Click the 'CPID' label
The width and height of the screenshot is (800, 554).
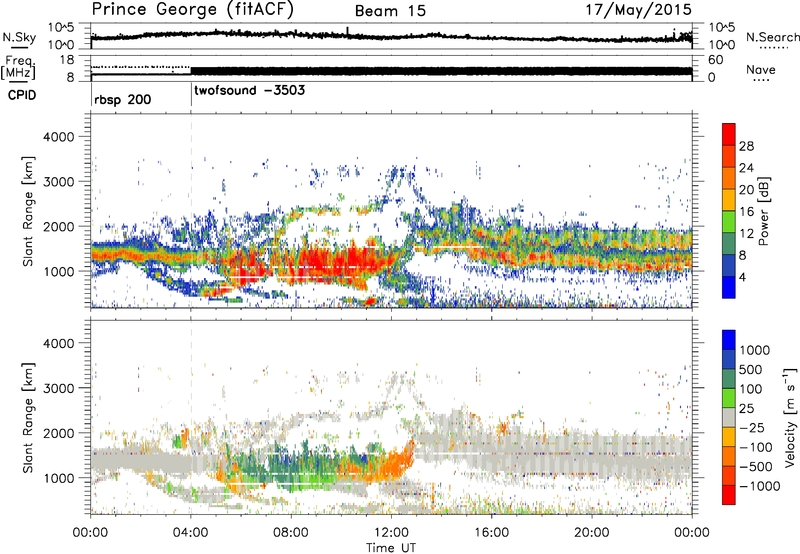pyautogui.click(x=21, y=95)
